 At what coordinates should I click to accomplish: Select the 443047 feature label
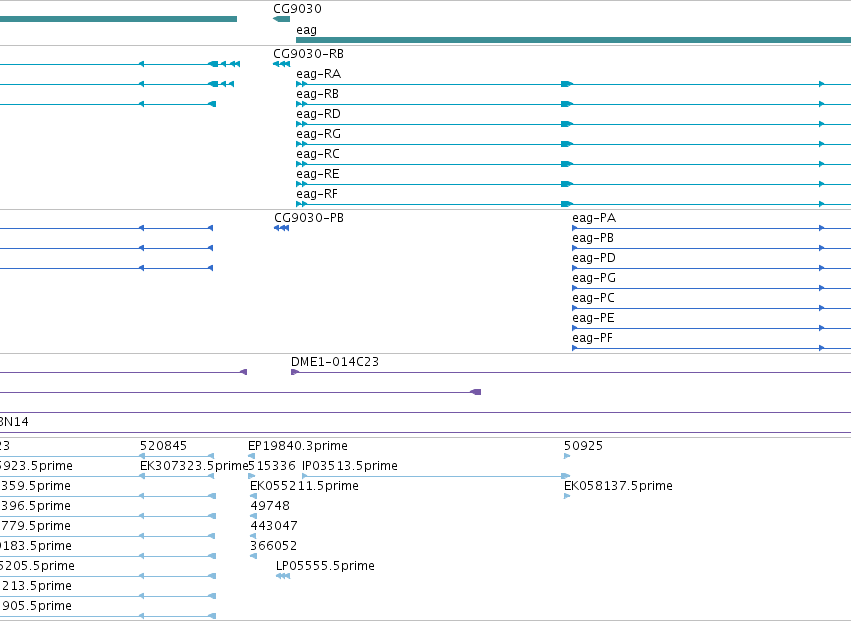coord(274,527)
